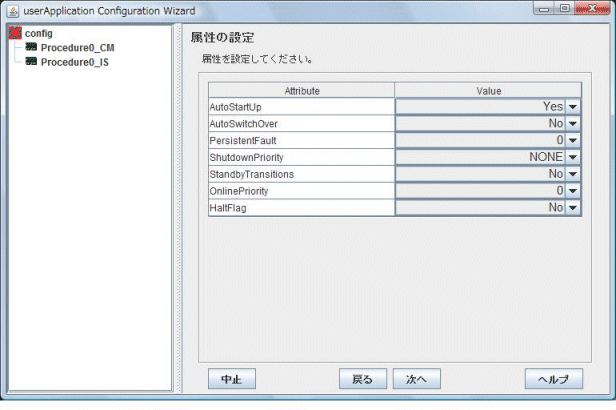Click the Procedure0_IS resource icon
The height and width of the screenshot is (410, 616).
coord(31,61)
